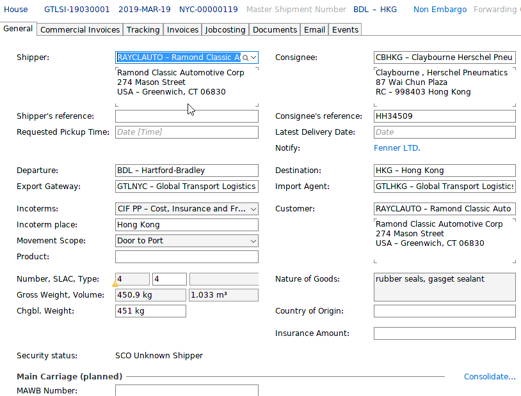Click the Customer field
Image resolution: width=521 pixels, height=396 pixels.
pos(445,209)
